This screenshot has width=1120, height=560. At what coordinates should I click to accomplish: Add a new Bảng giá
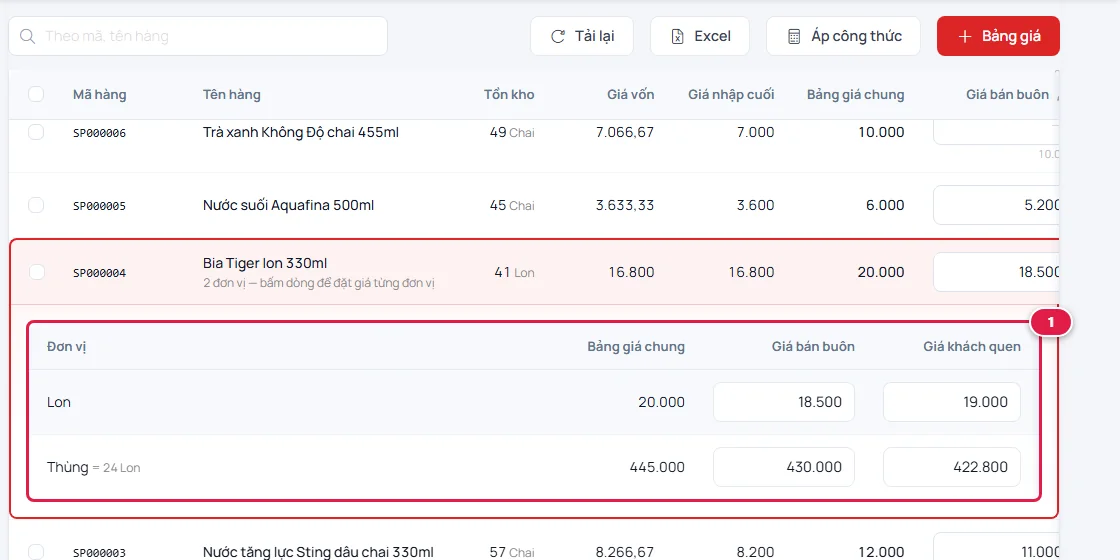[998, 36]
